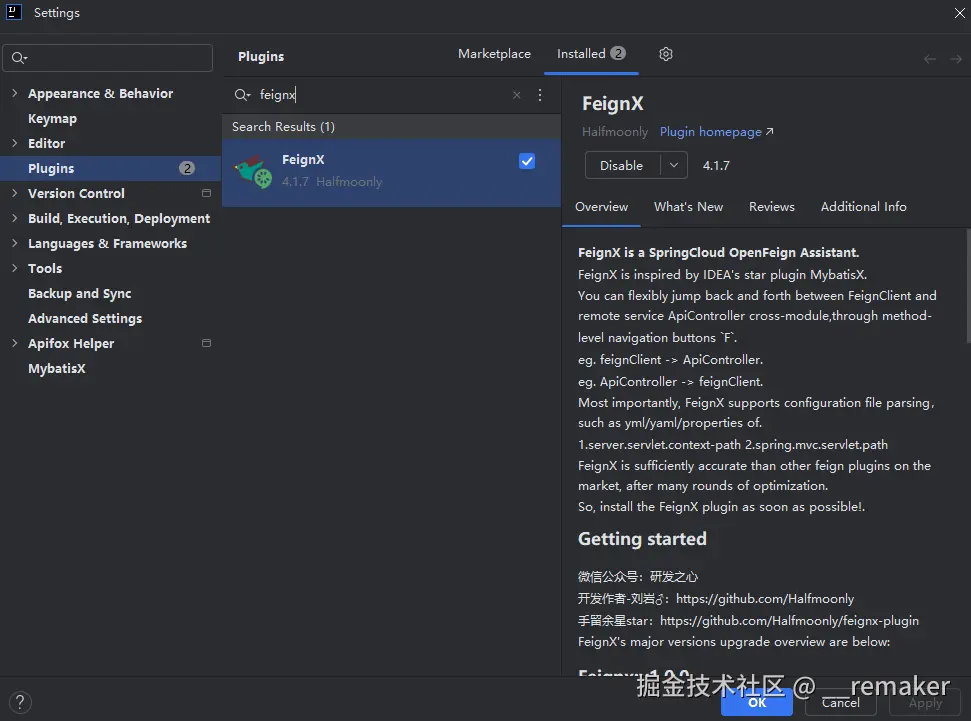Viewport: 971px width, 721px height.
Task: Click the Plugins update count badge
Action: click(187, 168)
